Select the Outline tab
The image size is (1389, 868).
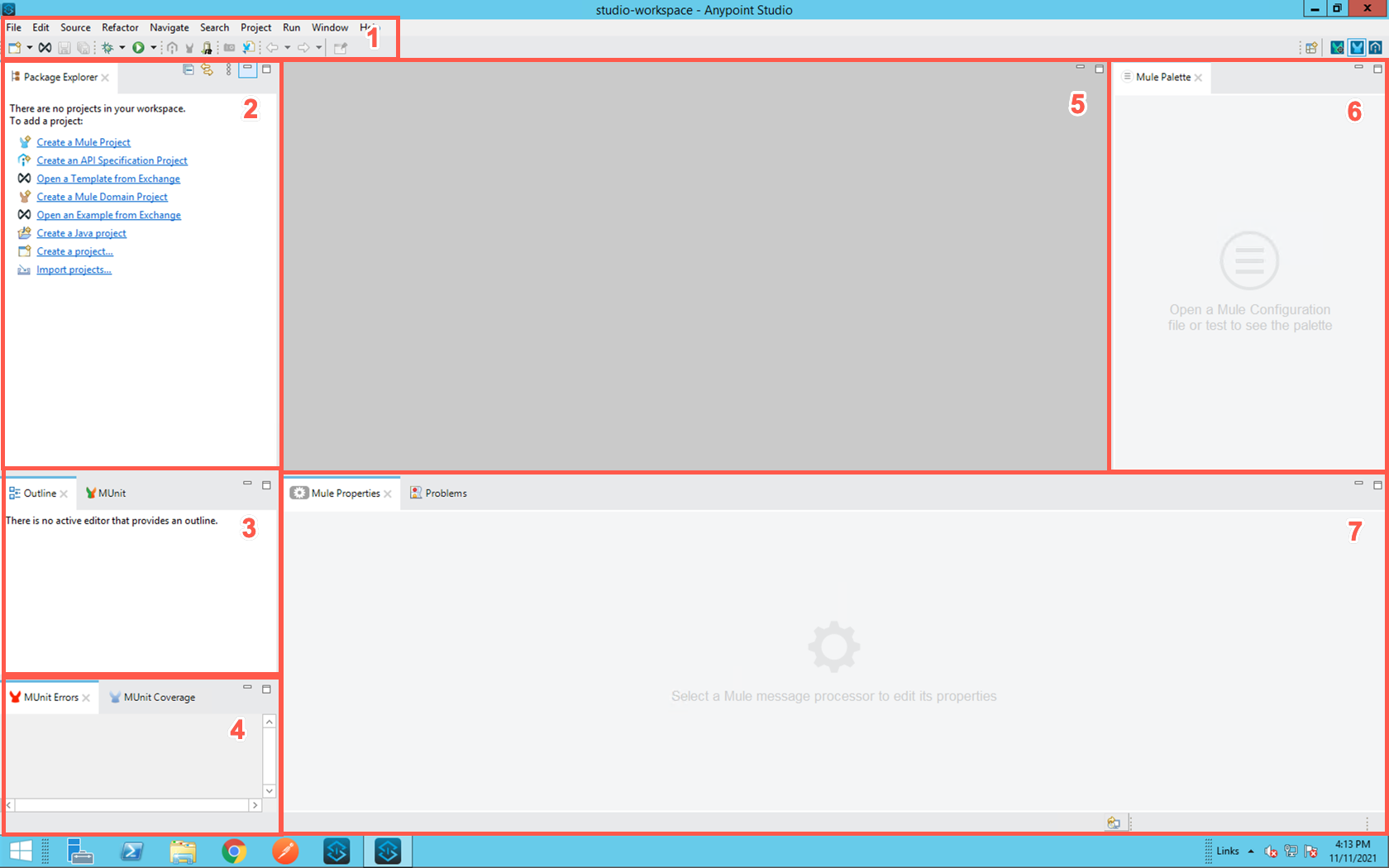click(39, 493)
